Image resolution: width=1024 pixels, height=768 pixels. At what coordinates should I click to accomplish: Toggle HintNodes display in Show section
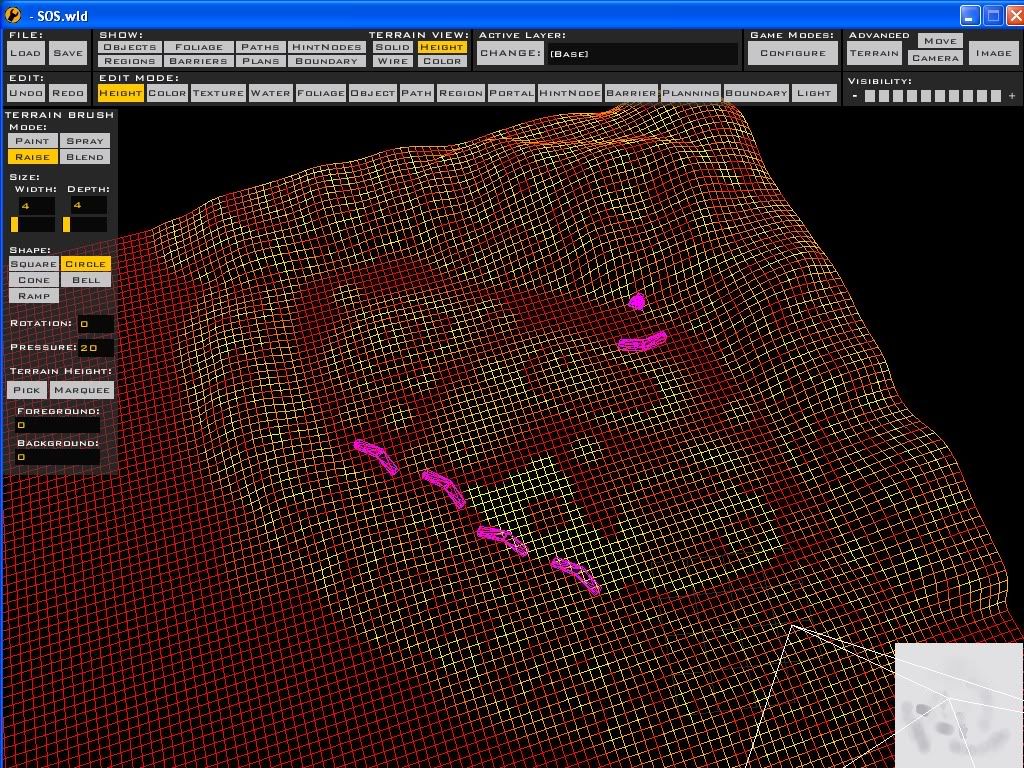[327, 47]
